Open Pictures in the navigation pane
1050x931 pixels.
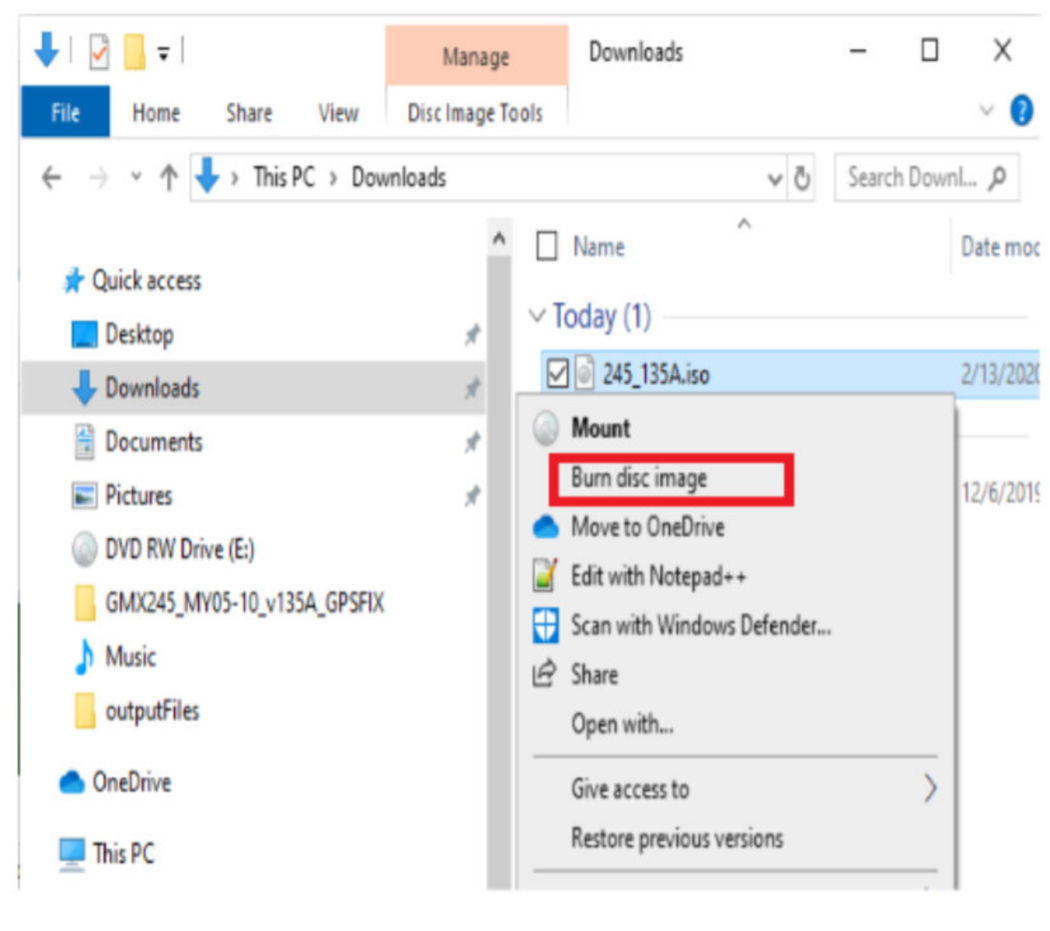click(139, 496)
